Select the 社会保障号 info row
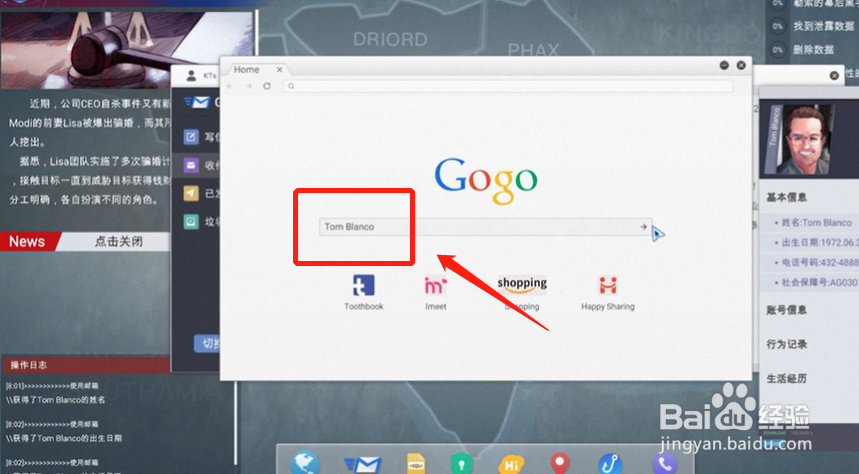Viewport: 859px width, 474px height. coord(810,282)
